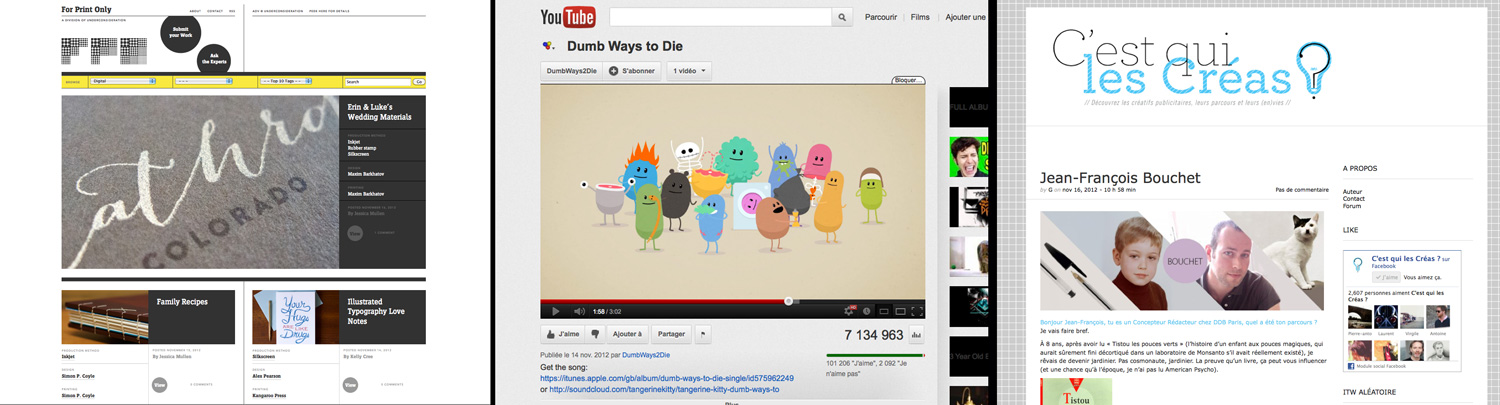This screenshot has width=1500, height=405.
Task: Open the middle browse dropdown on FPO
Action: [204, 81]
